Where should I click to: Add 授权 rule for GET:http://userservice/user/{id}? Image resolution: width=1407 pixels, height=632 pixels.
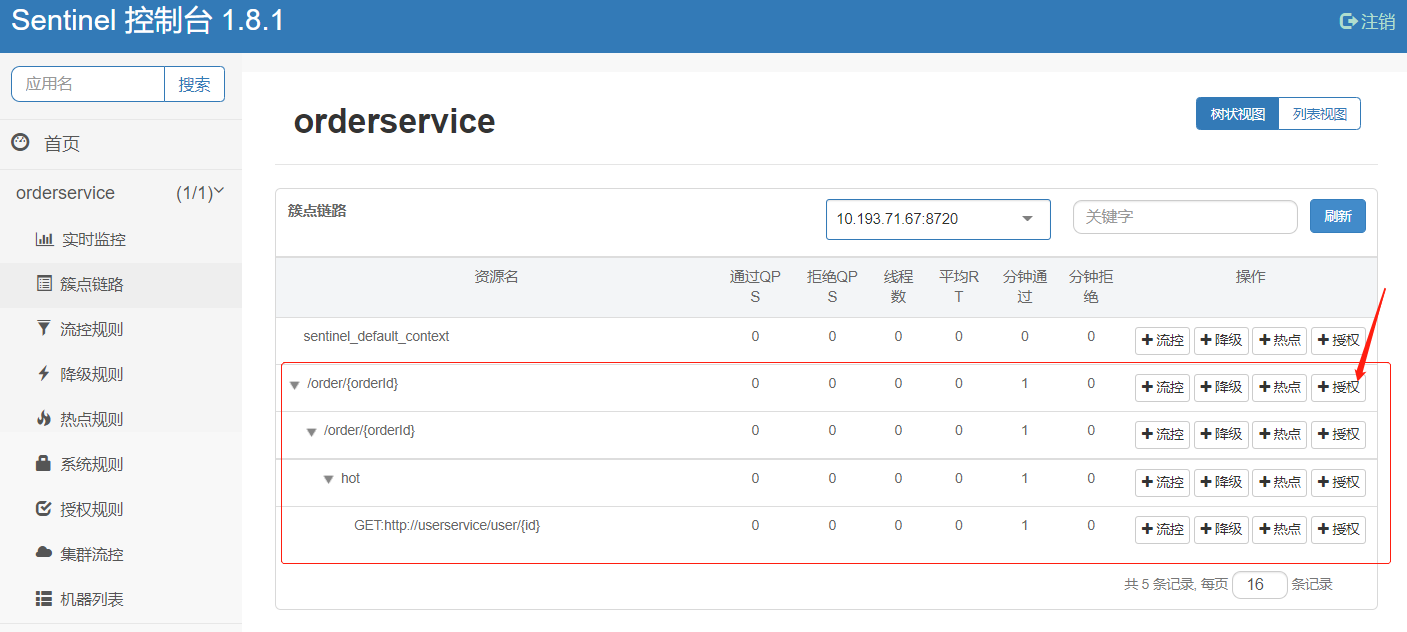1338,529
